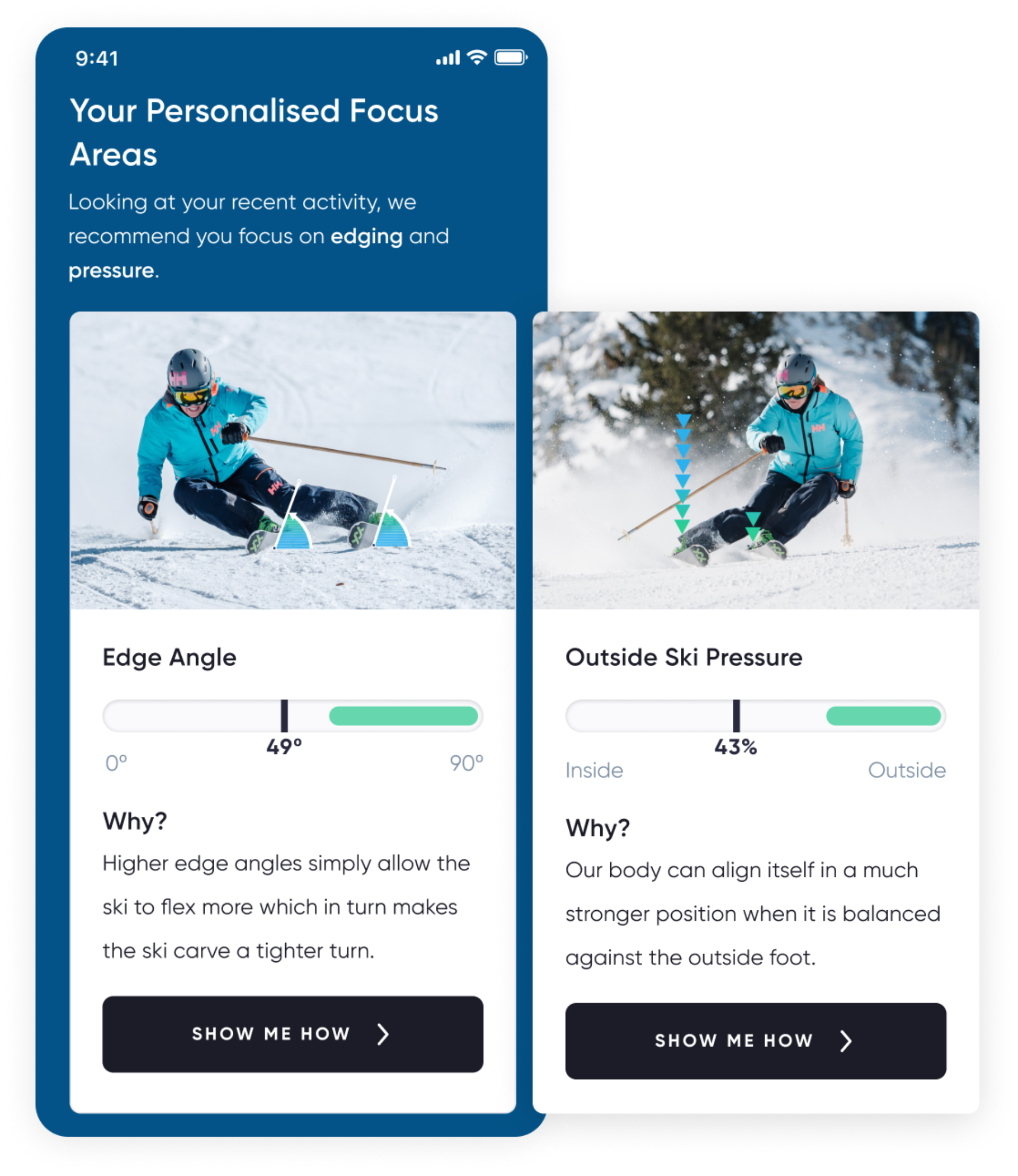Image resolution: width=1018 pixels, height=1176 pixels.
Task: Click green target range on pressure bar
Action: click(883, 716)
